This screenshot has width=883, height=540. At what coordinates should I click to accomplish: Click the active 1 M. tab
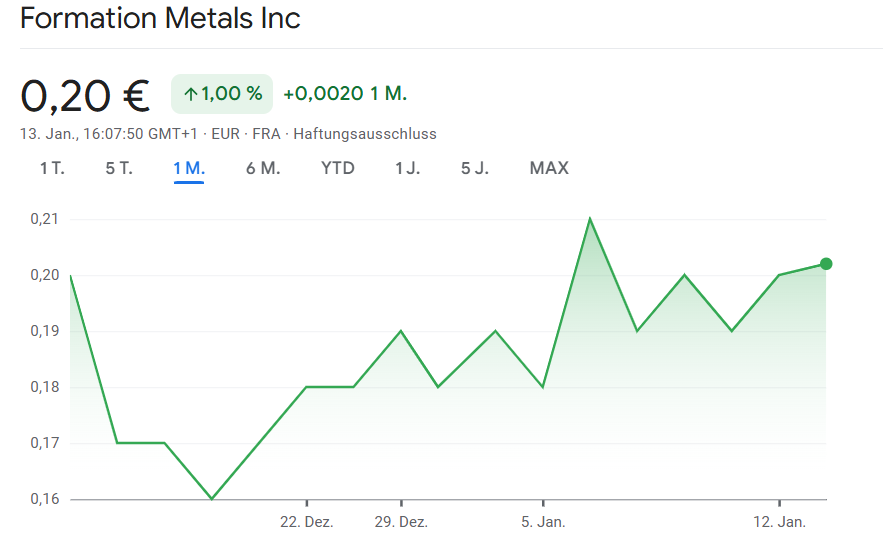(189, 168)
